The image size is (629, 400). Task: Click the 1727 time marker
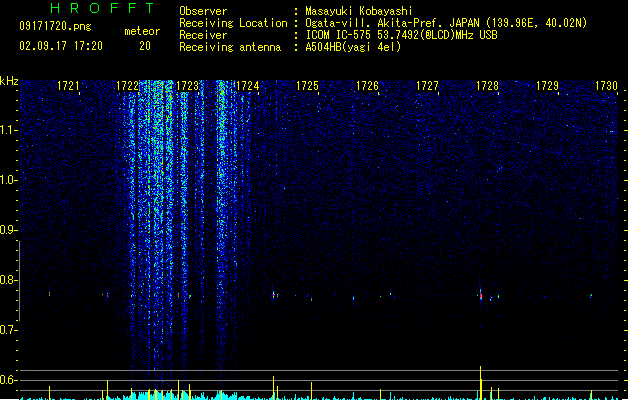[427, 86]
